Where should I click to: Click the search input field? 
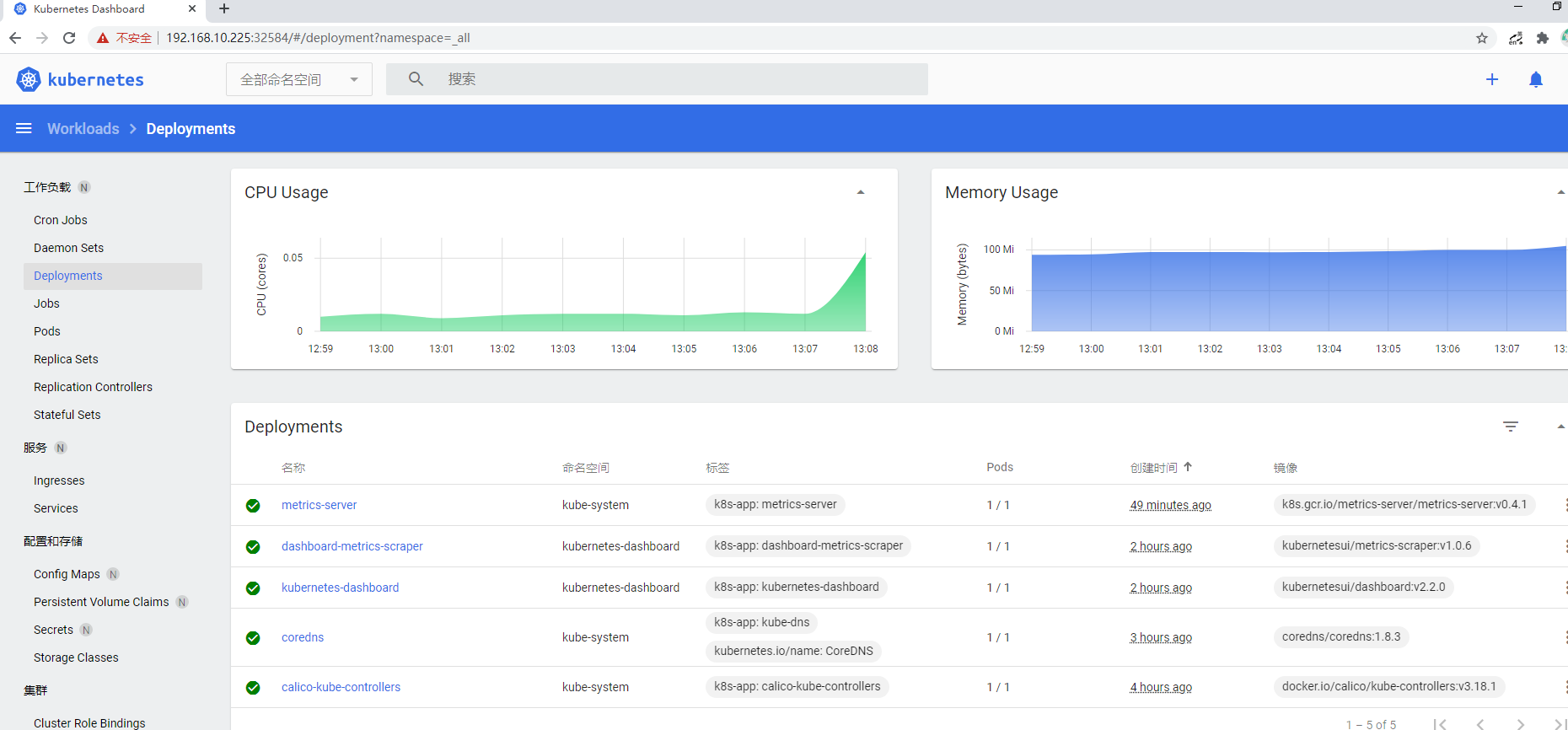pyautogui.click(x=657, y=79)
